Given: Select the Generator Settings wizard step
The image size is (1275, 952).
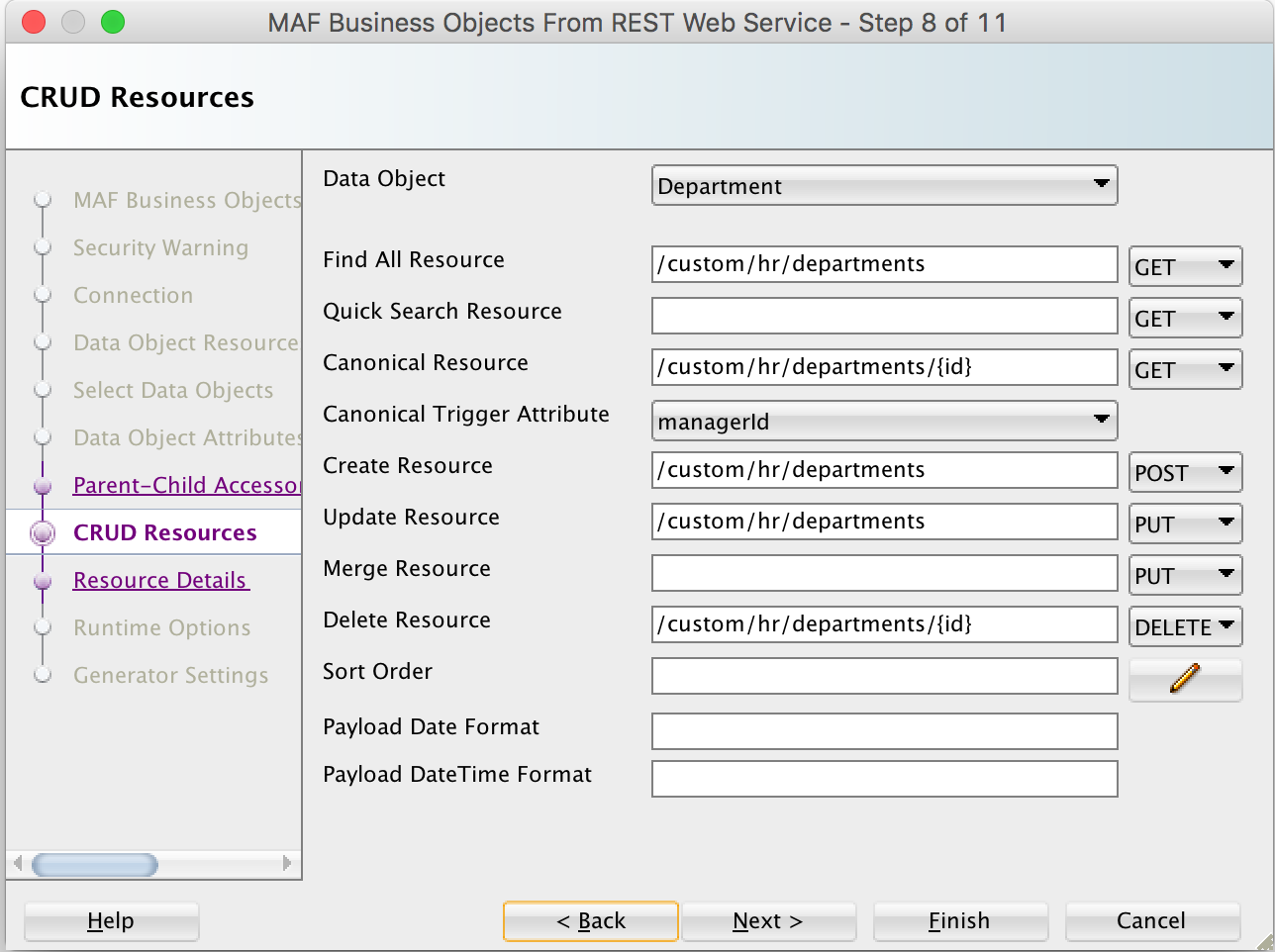Looking at the screenshot, I should click(x=171, y=675).
